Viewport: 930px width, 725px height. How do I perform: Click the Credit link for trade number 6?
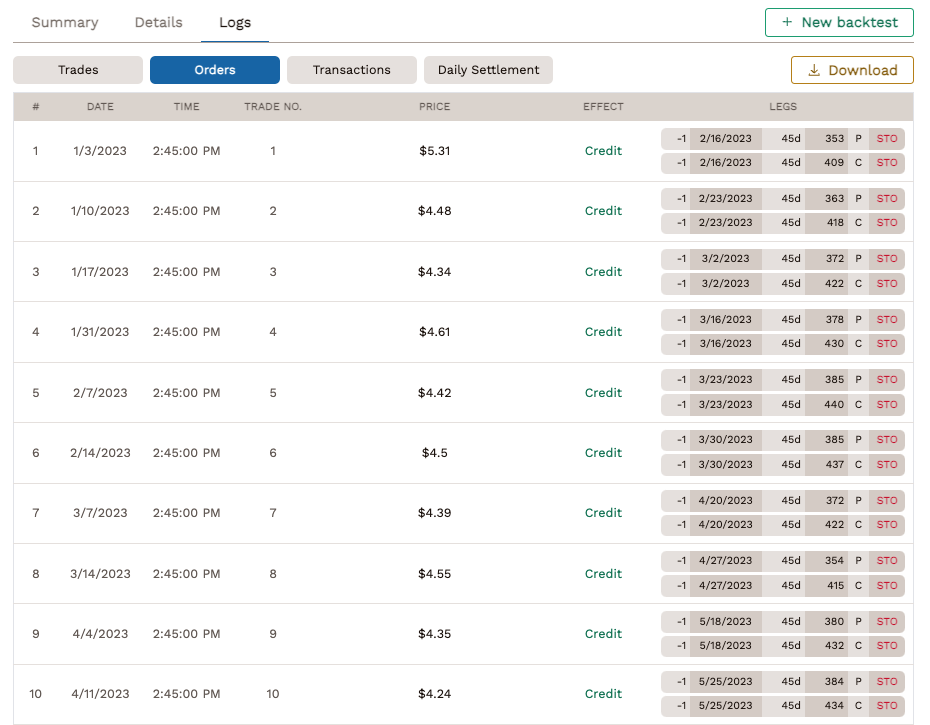(x=603, y=453)
